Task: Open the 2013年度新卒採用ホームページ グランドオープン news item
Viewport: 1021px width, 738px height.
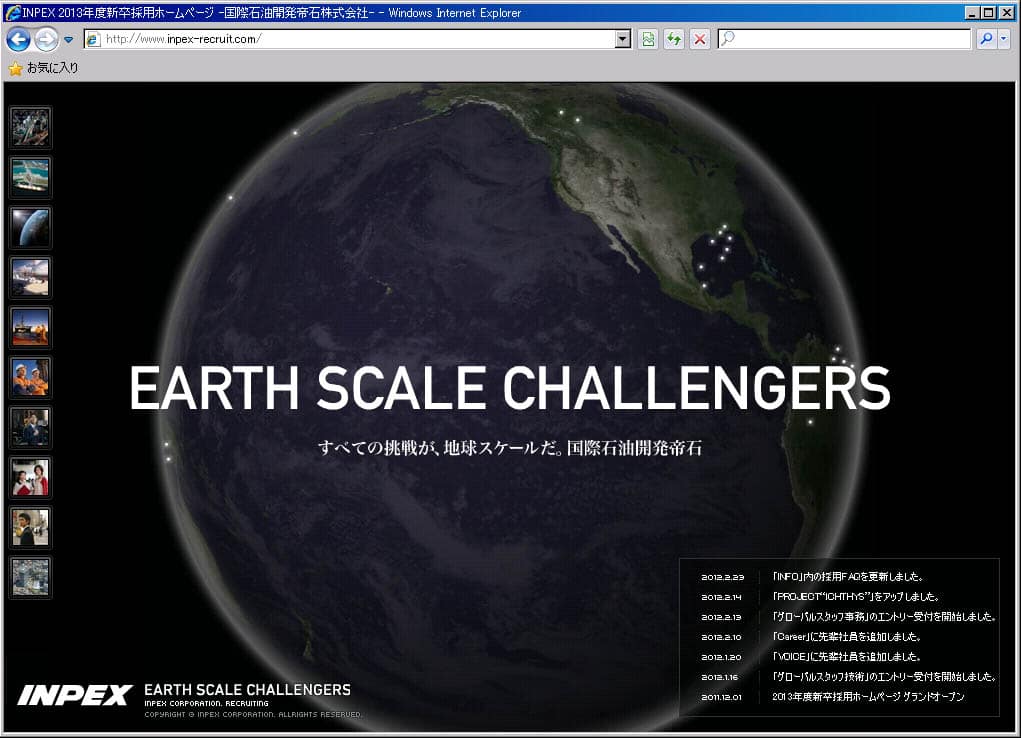Action: pyautogui.click(x=869, y=697)
